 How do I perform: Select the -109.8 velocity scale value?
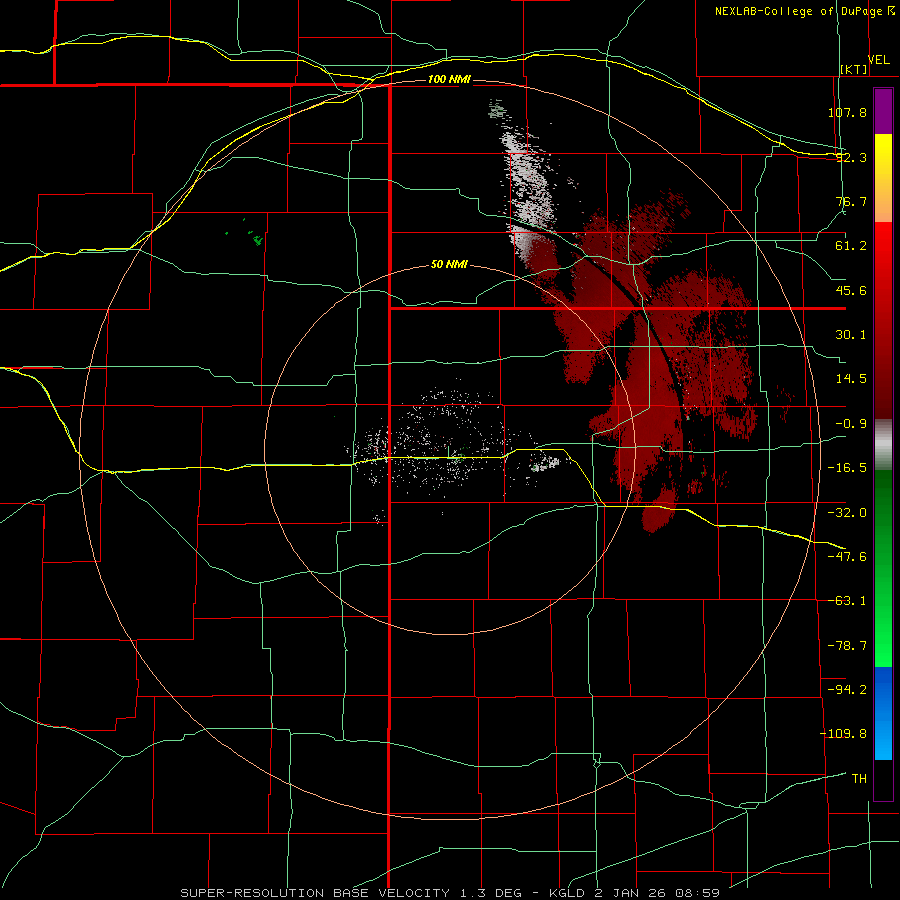coord(843,734)
